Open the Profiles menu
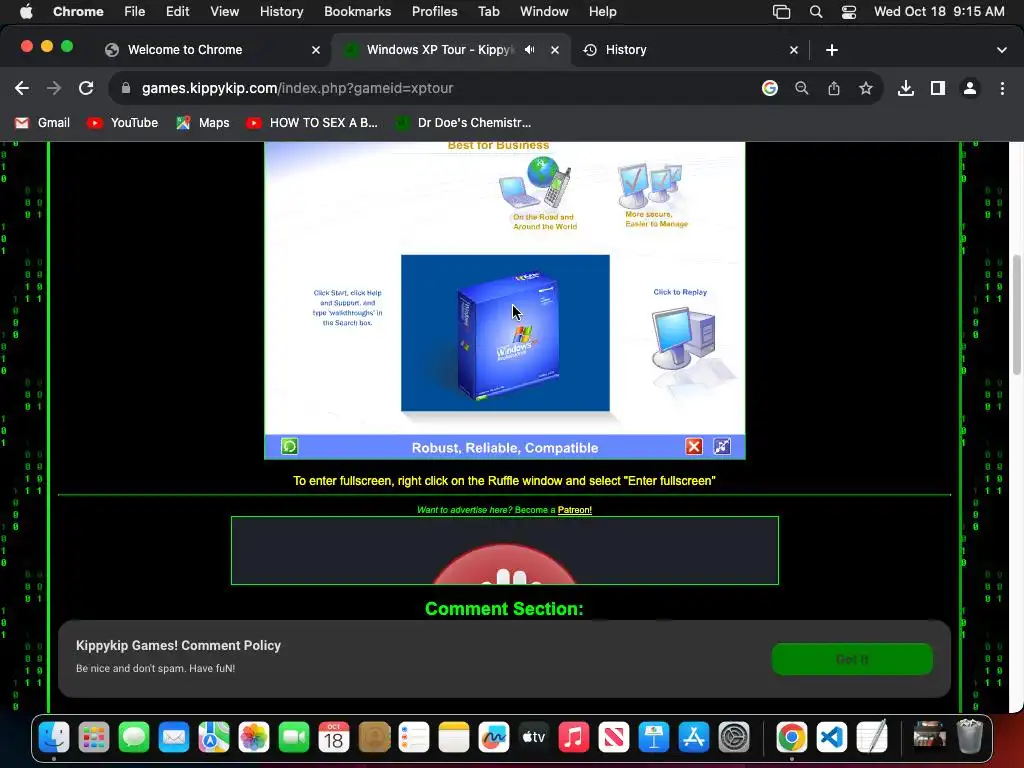The width and height of the screenshot is (1024, 768). 435,12
